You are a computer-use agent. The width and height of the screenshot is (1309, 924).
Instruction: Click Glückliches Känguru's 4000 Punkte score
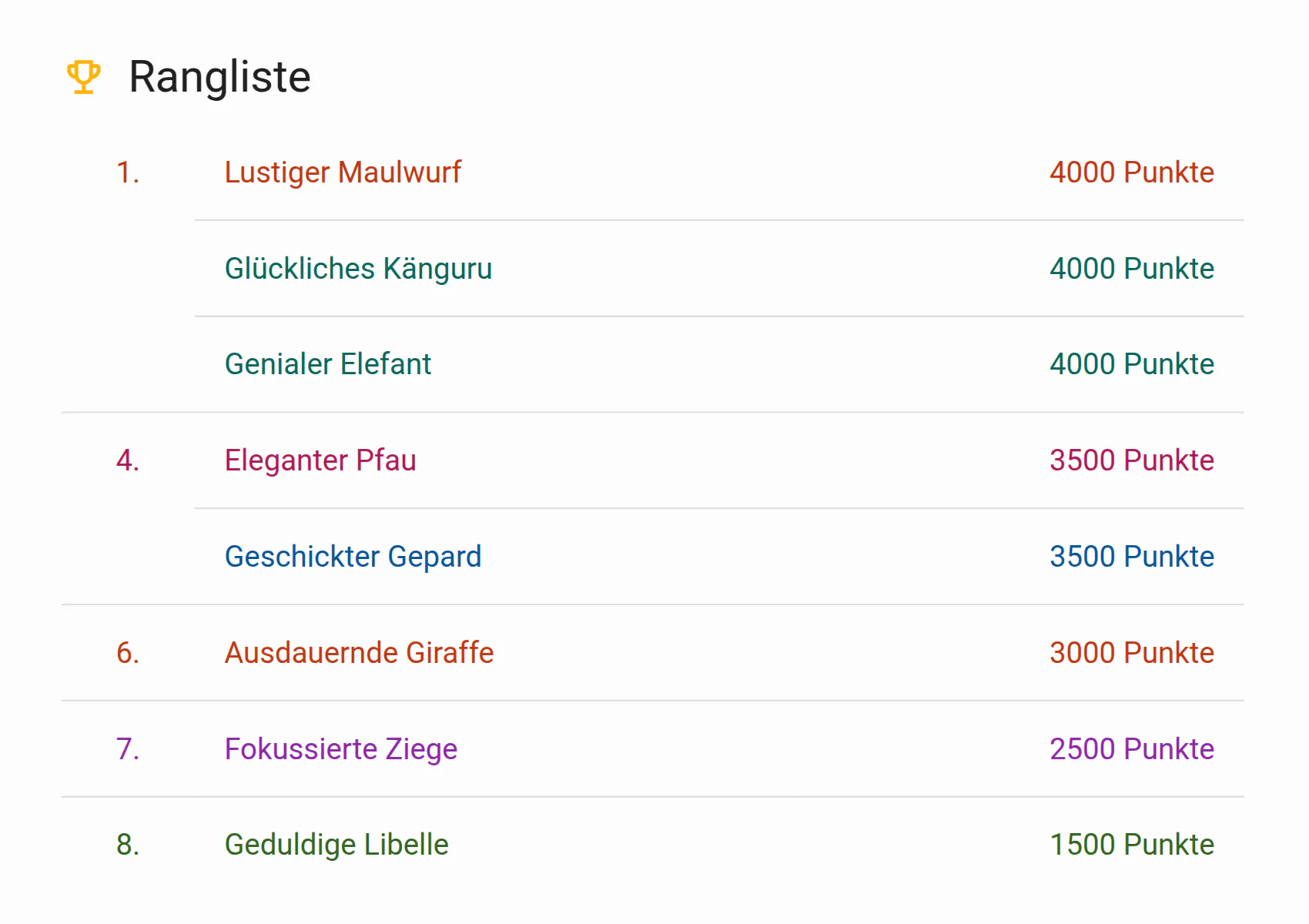(x=1131, y=269)
